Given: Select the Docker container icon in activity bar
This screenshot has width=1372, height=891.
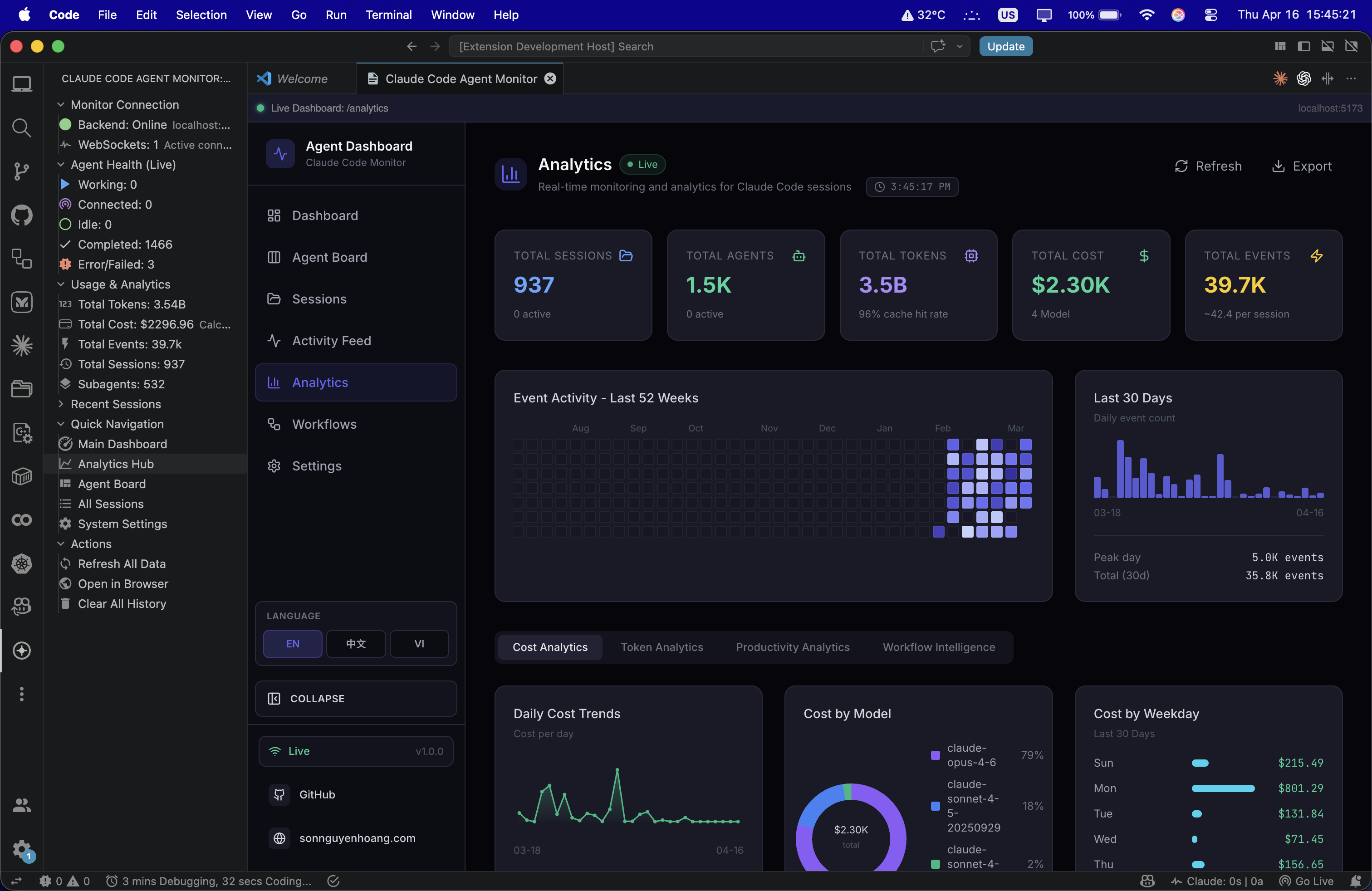Looking at the screenshot, I should pos(21,476).
